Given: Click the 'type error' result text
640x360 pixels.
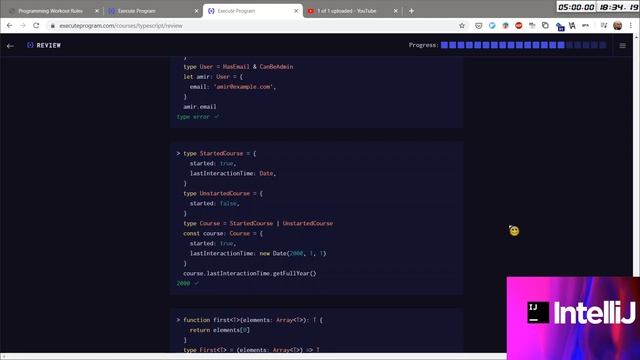Looking at the screenshot, I should (x=193, y=117).
